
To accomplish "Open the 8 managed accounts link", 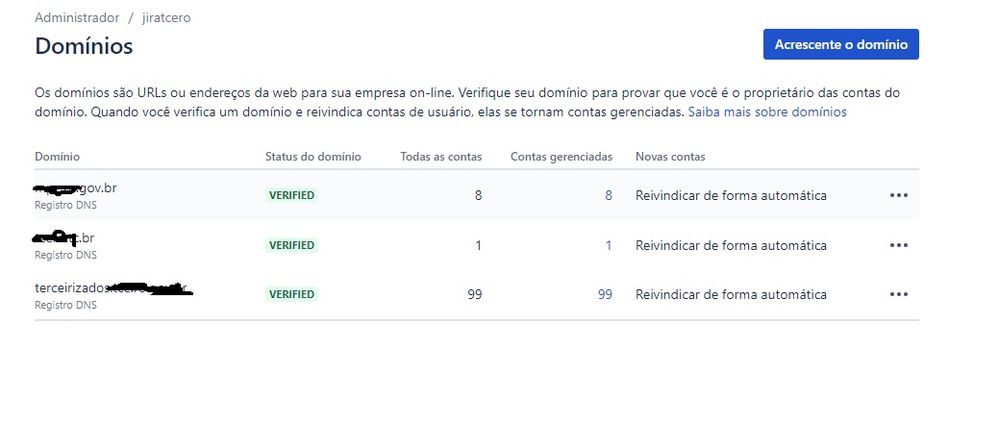I will pos(608,195).
